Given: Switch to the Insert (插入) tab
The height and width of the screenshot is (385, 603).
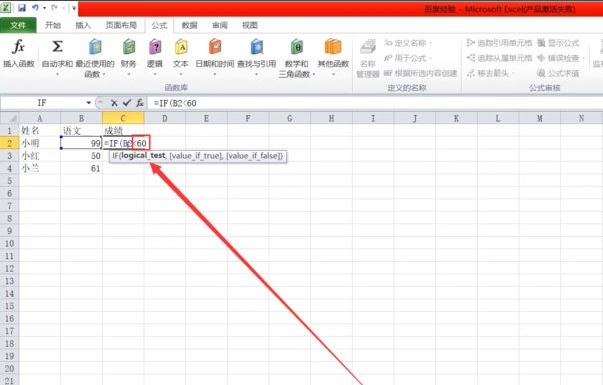Looking at the screenshot, I should coord(83,25).
